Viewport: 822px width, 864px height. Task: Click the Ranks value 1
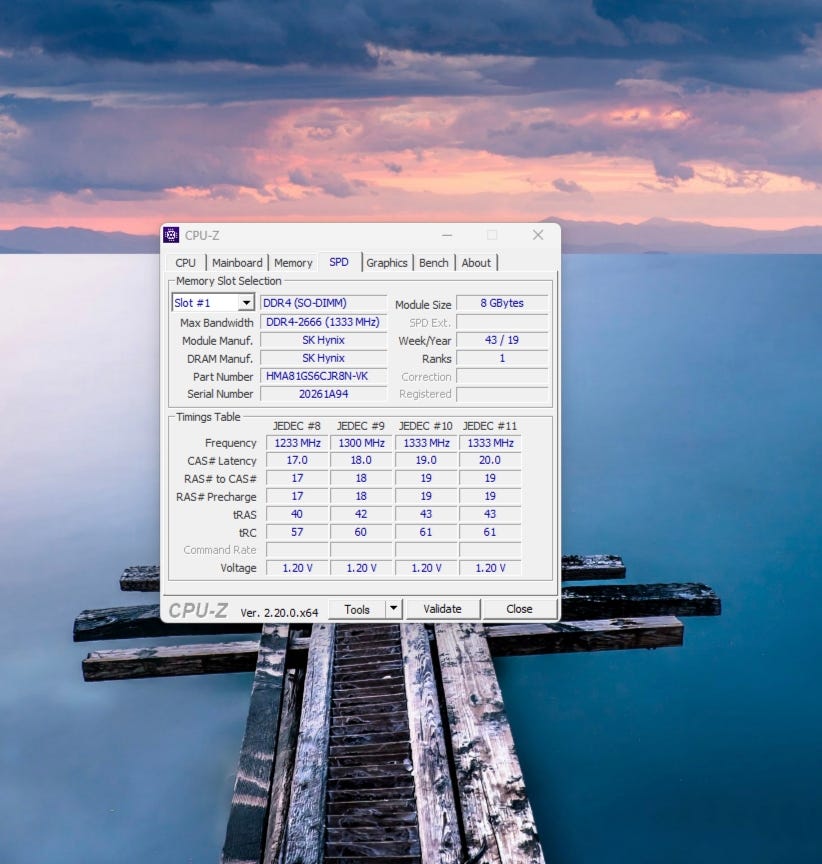coord(502,358)
